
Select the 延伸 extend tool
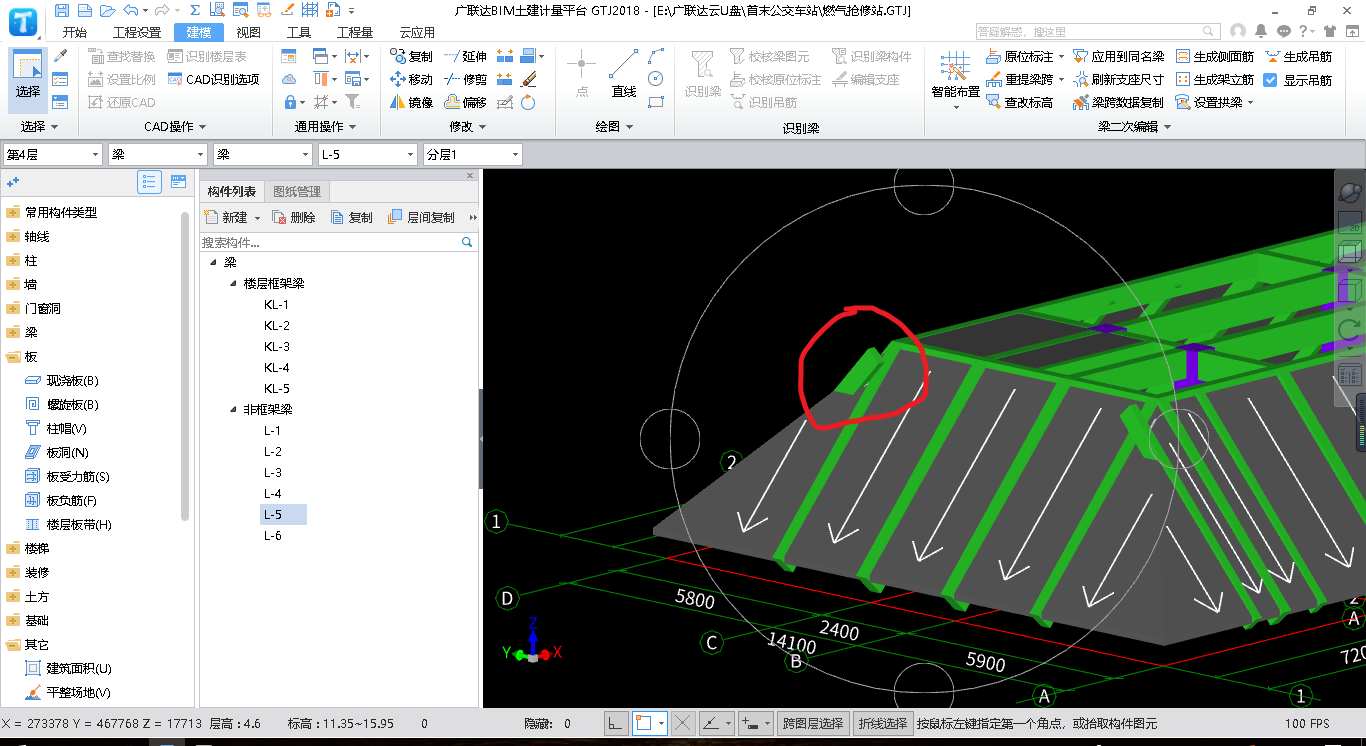point(465,57)
